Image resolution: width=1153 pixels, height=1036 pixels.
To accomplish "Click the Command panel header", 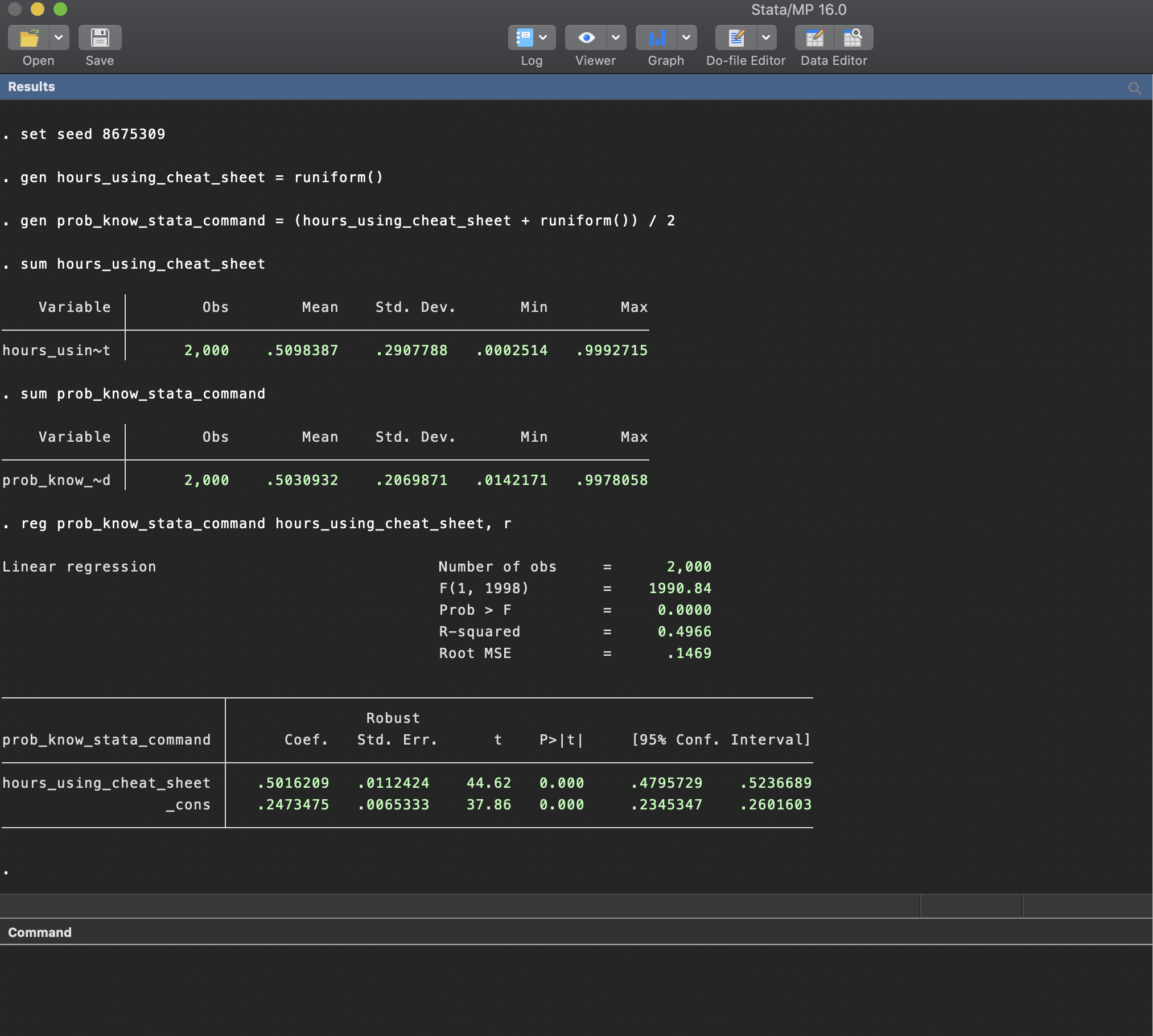I will point(40,932).
